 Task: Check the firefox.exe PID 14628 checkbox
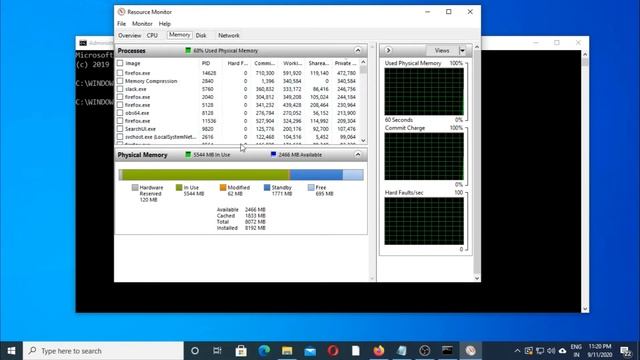pyautogui.click(x=120, y=73)
